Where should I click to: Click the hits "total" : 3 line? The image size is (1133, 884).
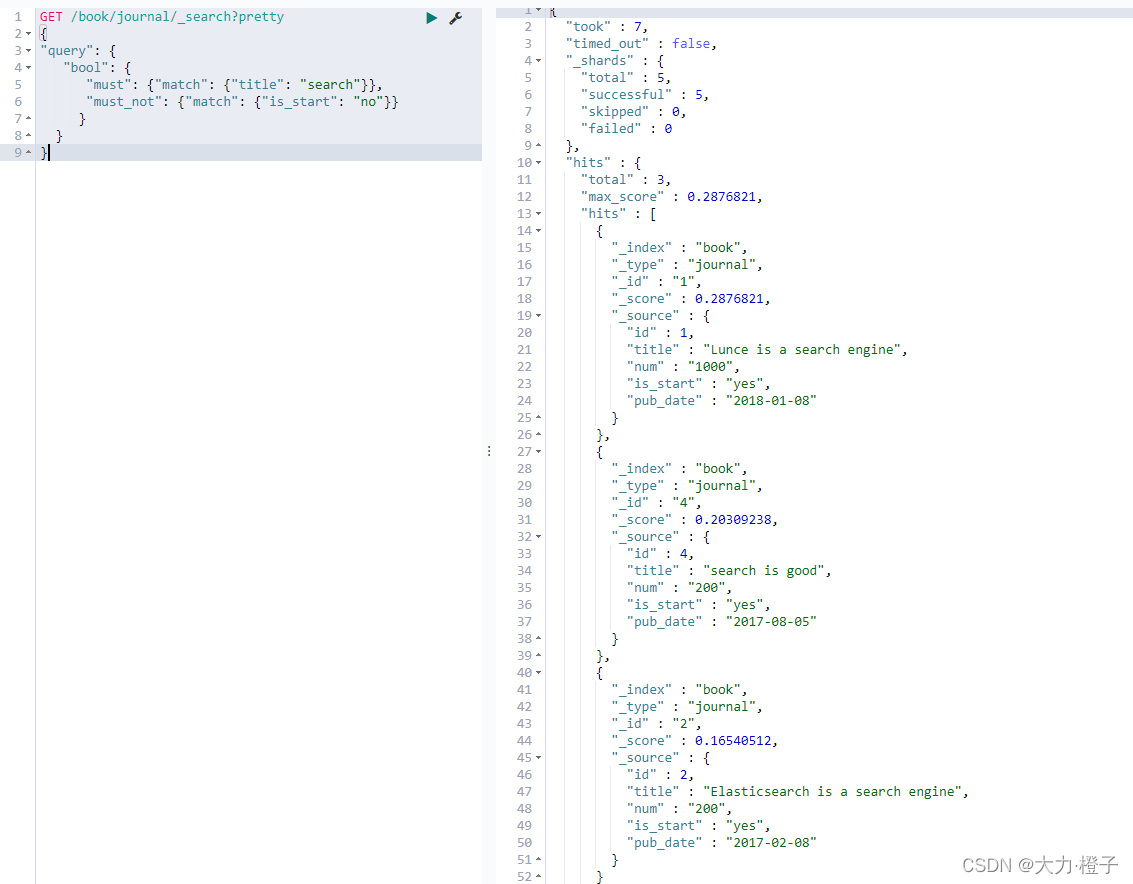626,180
